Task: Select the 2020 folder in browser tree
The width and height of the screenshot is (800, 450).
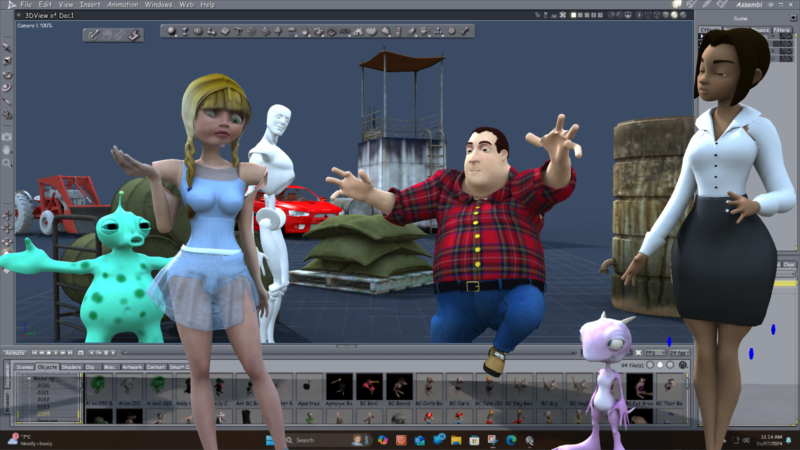Action: pos(43,386)
